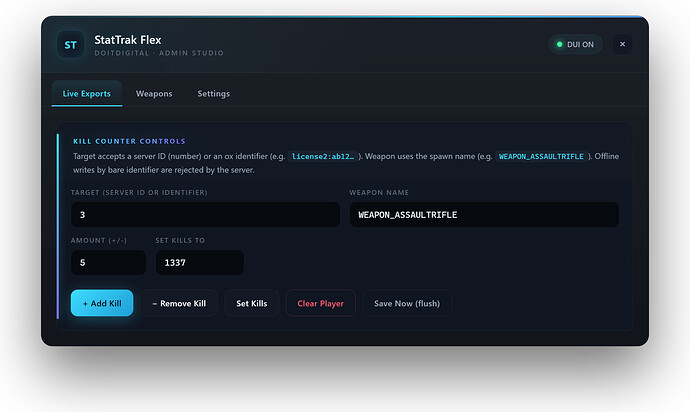This screenshot has width=690, height=412.
Task: Click the WEAPON_ASSAULTRIFLE example chip in description
Action: point(541,156)
